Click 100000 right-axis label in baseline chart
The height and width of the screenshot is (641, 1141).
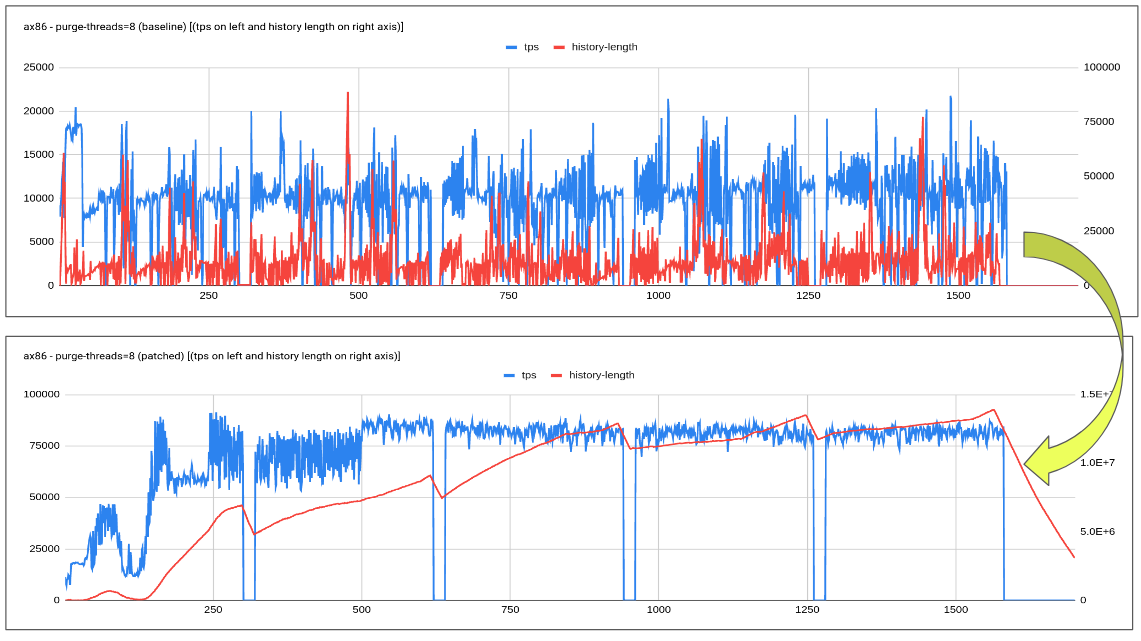[1101, 68]
